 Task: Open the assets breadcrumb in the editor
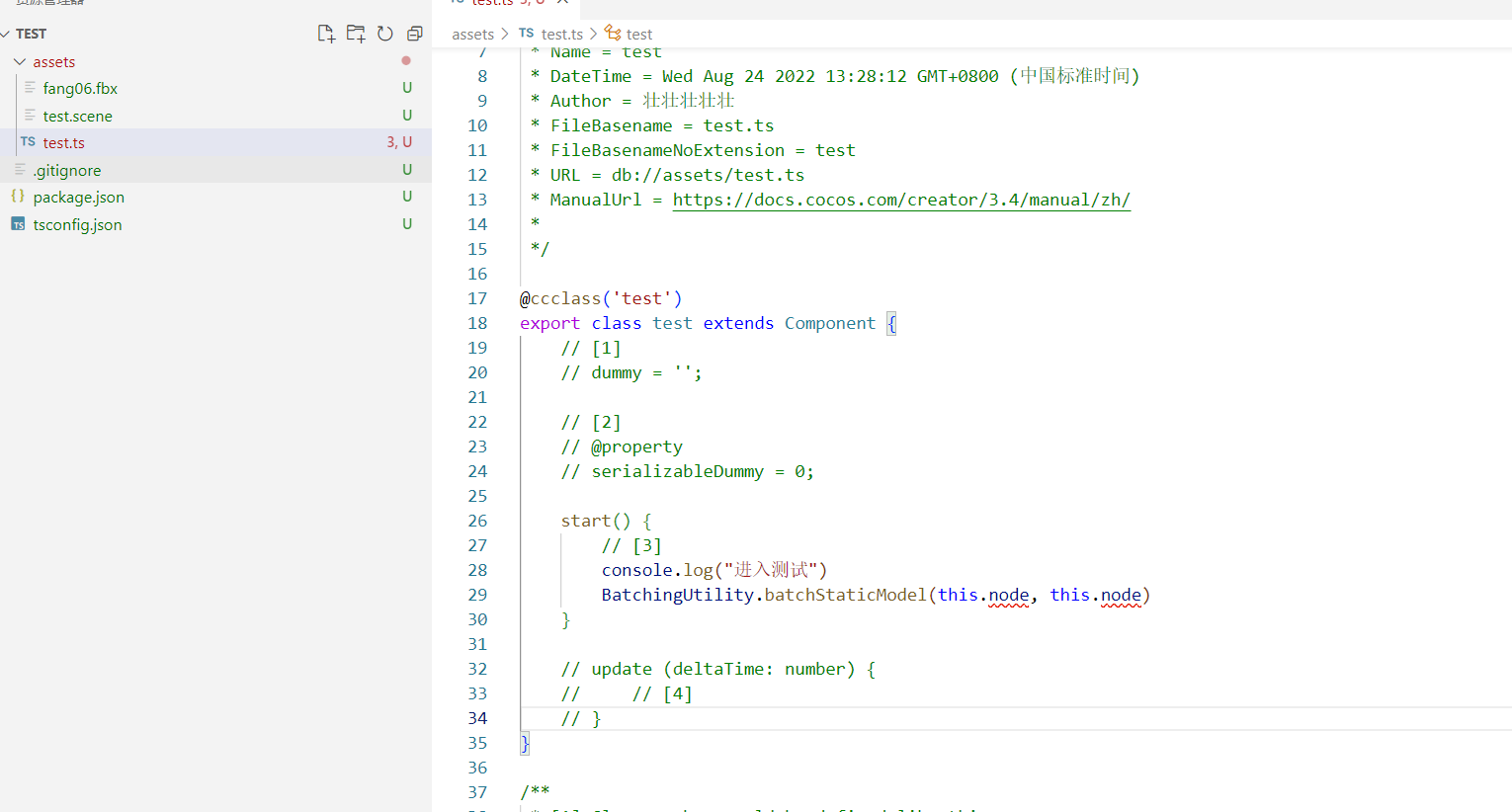point(472,33)
